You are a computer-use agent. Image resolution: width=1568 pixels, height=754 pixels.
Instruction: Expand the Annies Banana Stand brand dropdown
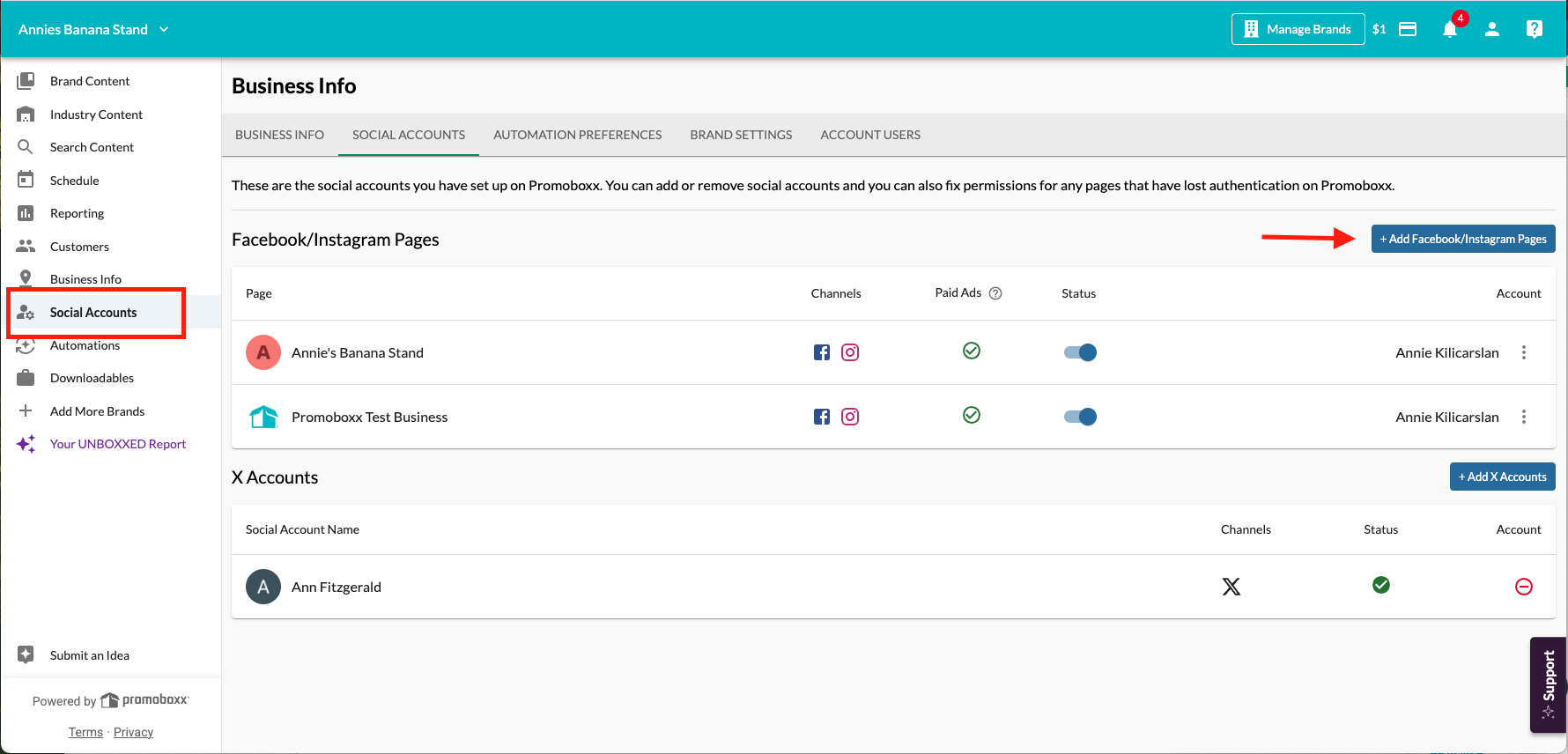(x=93, y=29)
